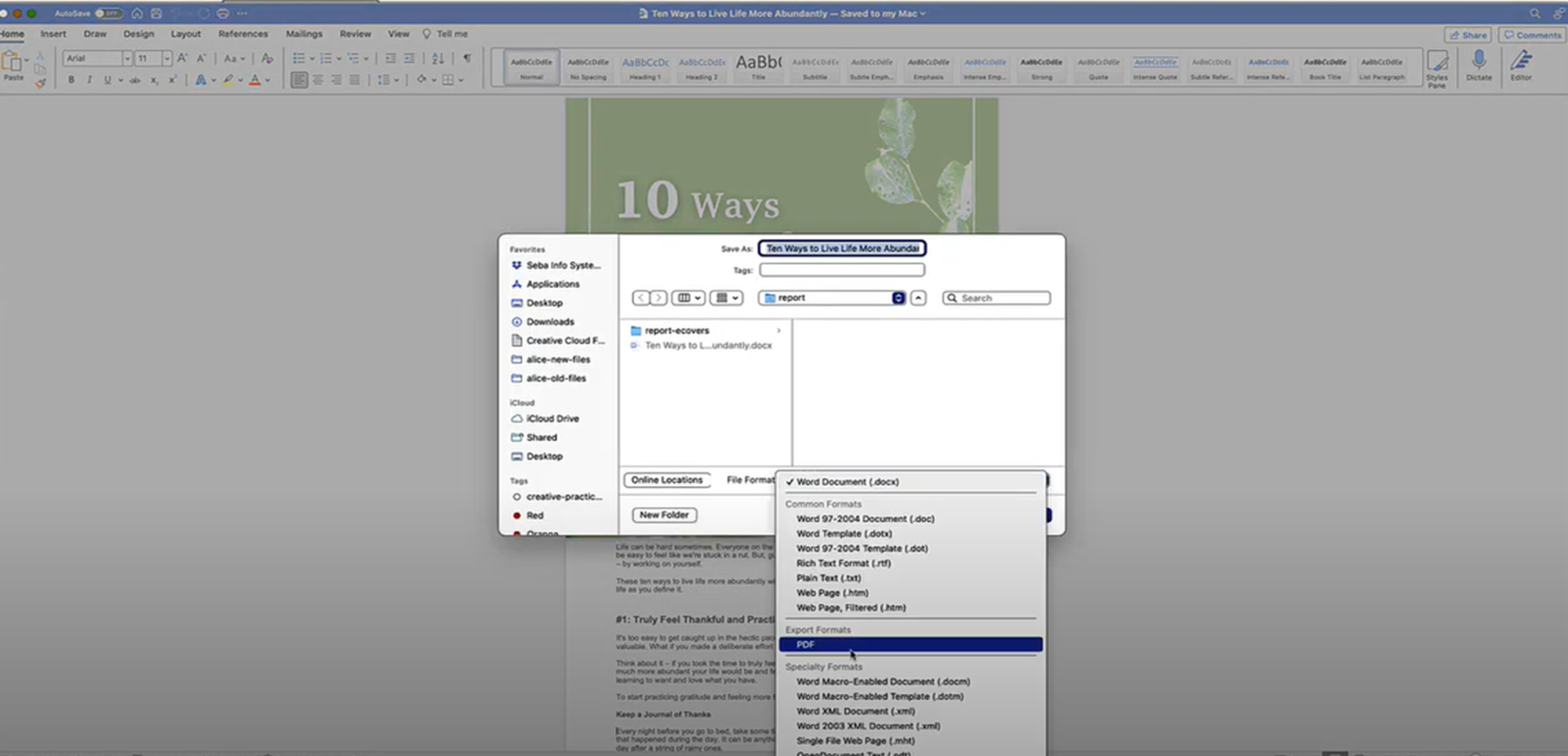This screenshot has height=756, width=1568.
Task: Click the Online Locations button
Action: tap(666, 480)
